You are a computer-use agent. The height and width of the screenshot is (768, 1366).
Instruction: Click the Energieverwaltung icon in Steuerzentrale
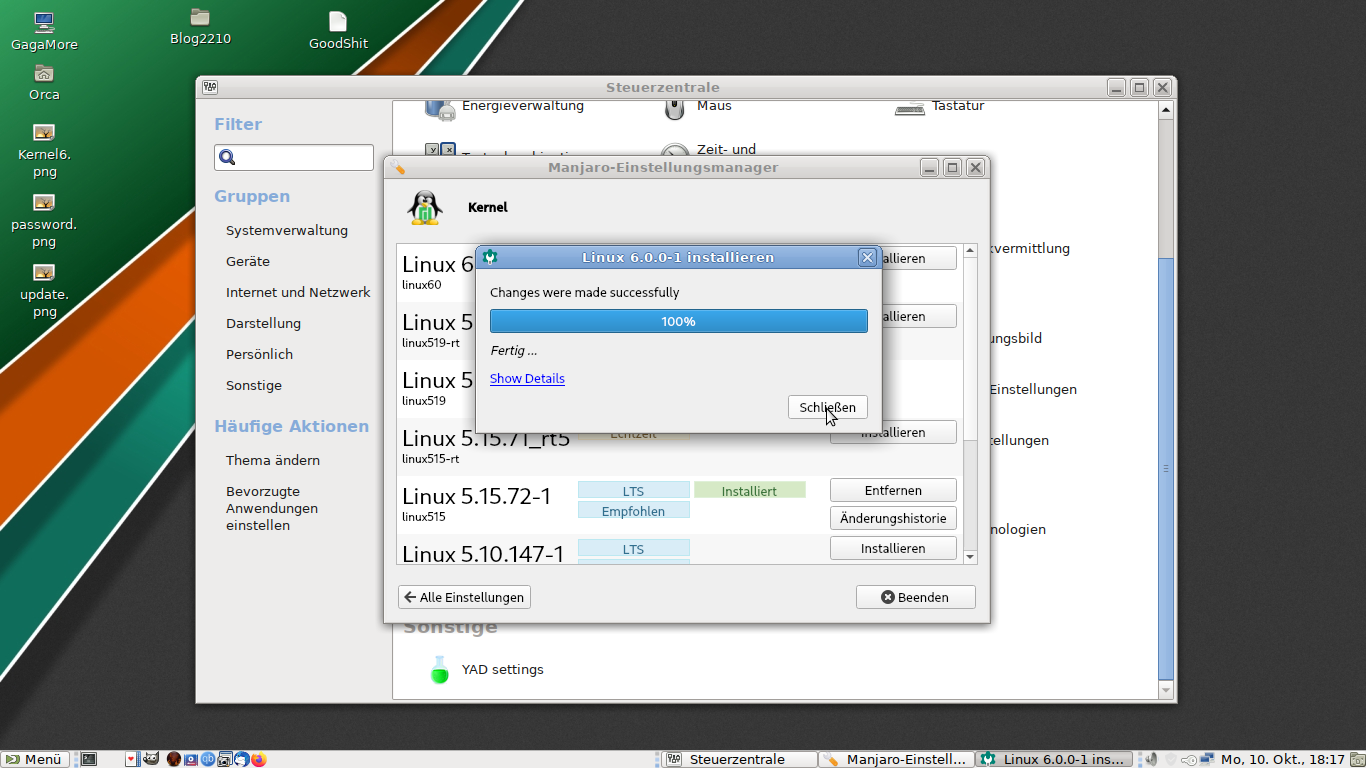(x=440, y=108)
